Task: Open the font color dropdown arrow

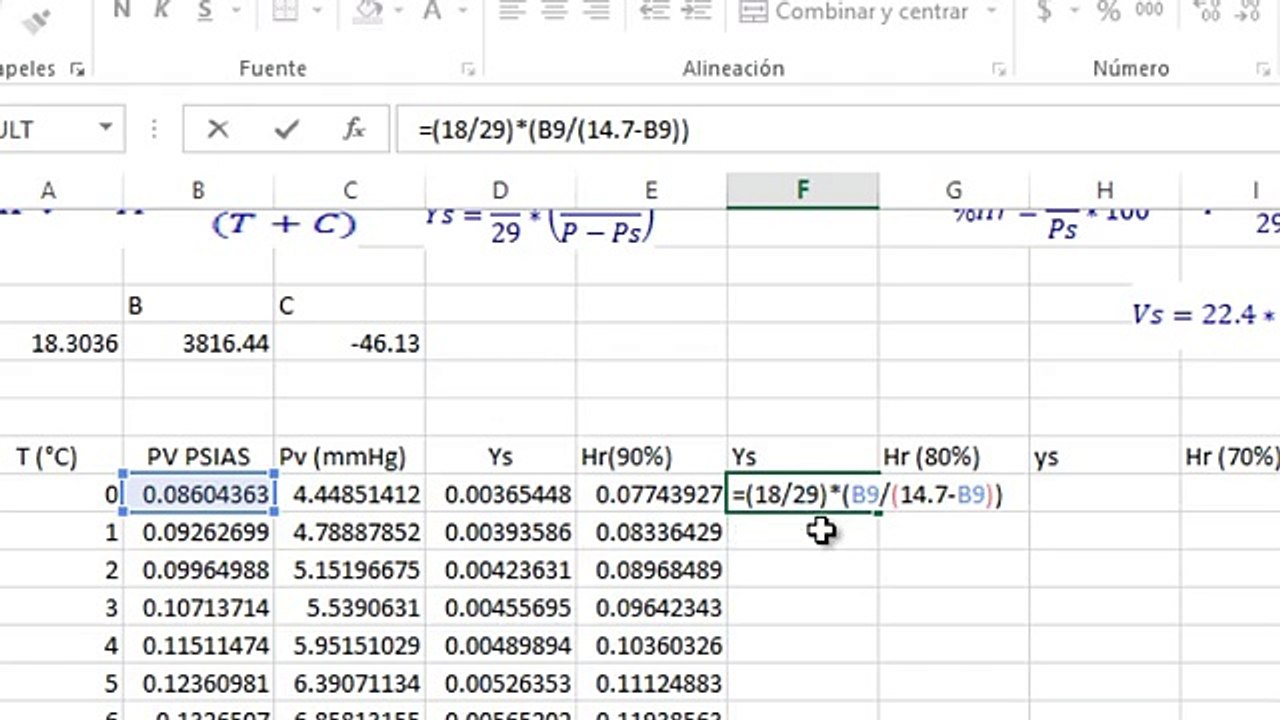Action: [x=462, y=12]
